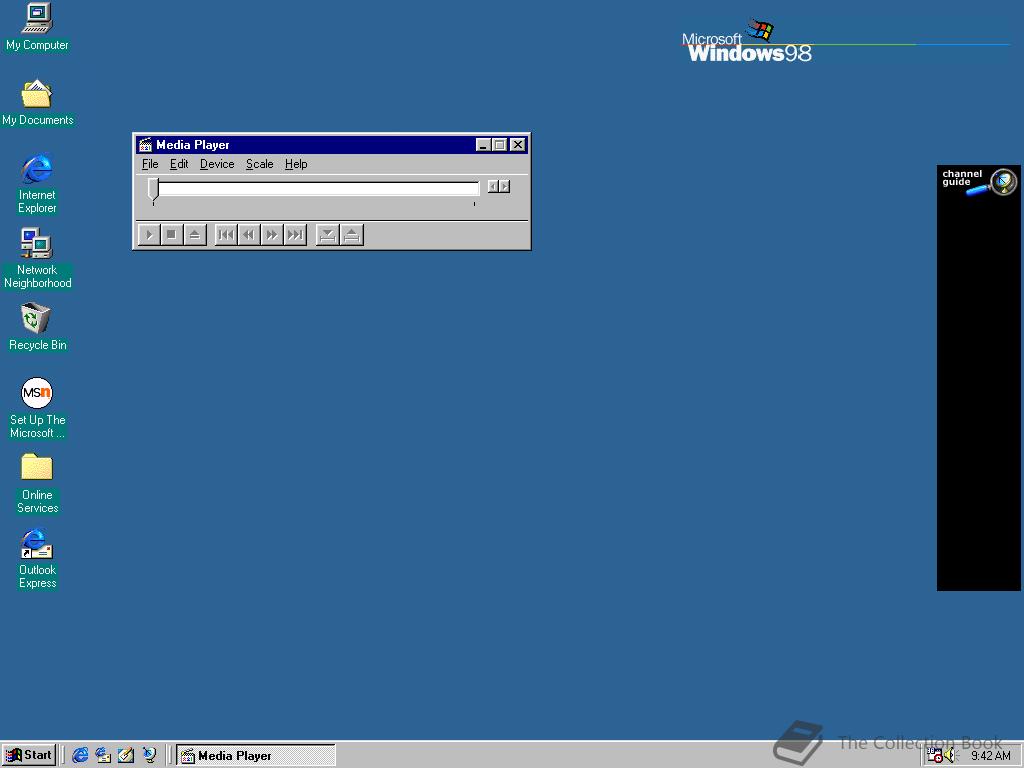
Task: Click the Stop button in Media Player
Action: (172, 234)
